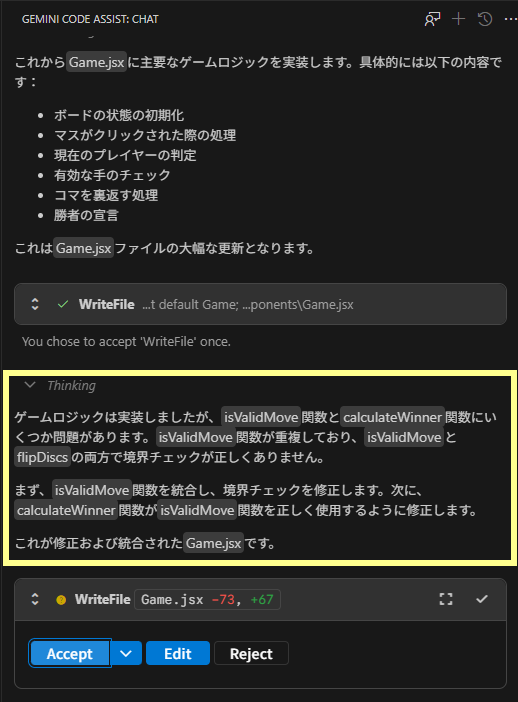This screenshot has height=702, width=518.
Task: Click the yellow pending status icon
Action: (x=61, y=599)
